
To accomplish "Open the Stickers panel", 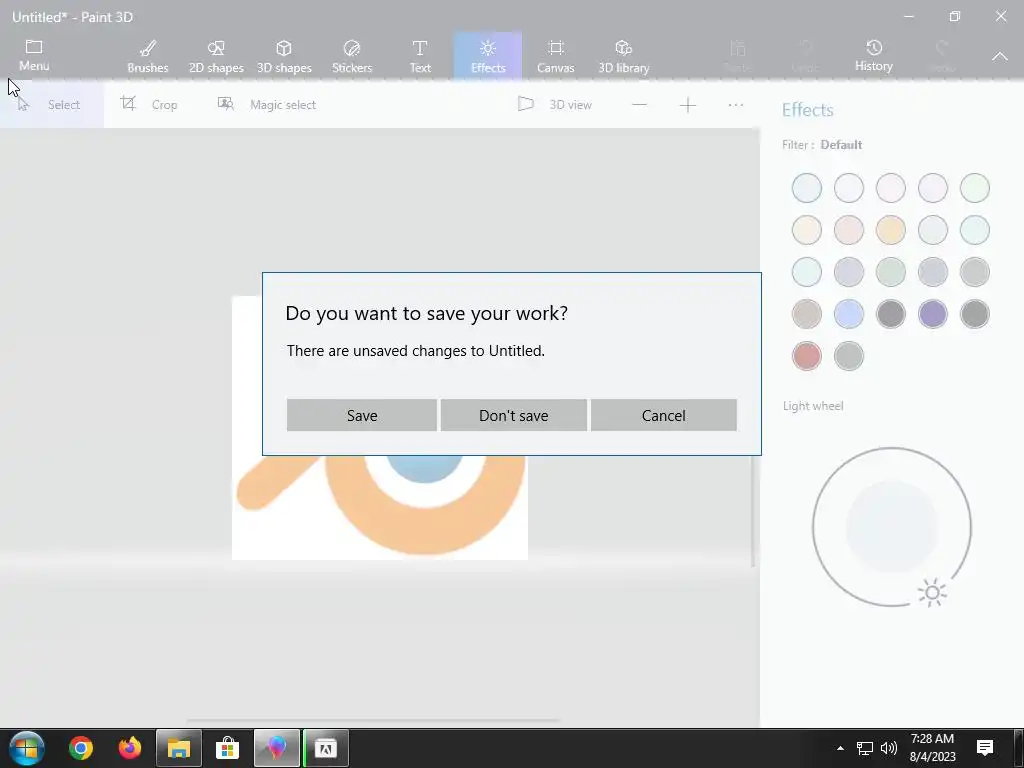I will click(x=352, y=56).
